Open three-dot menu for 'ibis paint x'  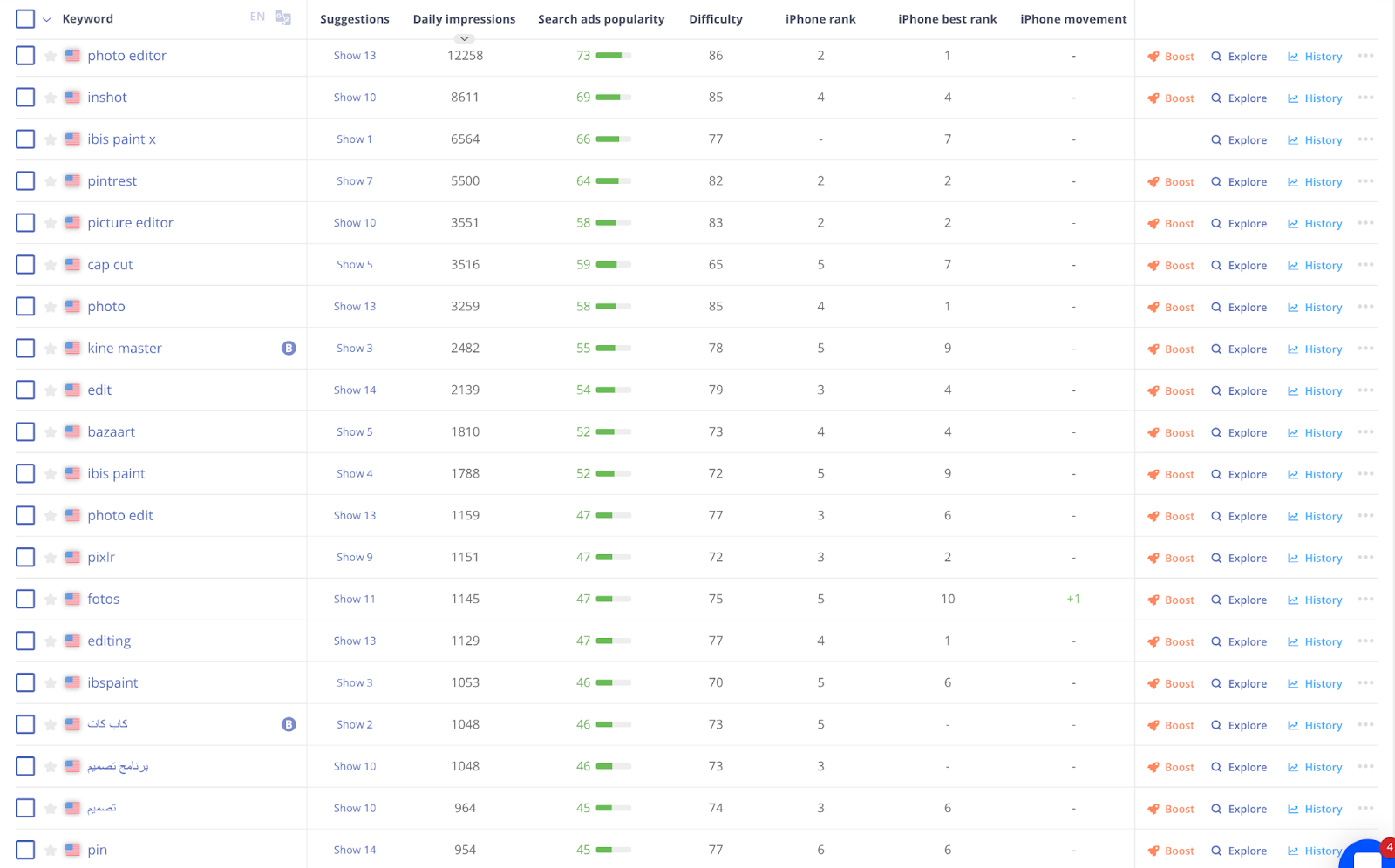tap(1365, 139)
